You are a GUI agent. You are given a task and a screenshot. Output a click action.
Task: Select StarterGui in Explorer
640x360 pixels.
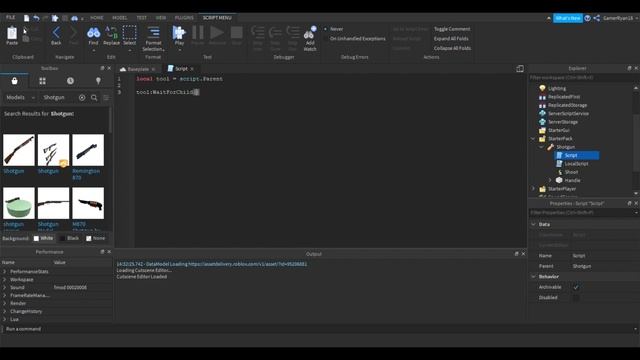[559, 130]
